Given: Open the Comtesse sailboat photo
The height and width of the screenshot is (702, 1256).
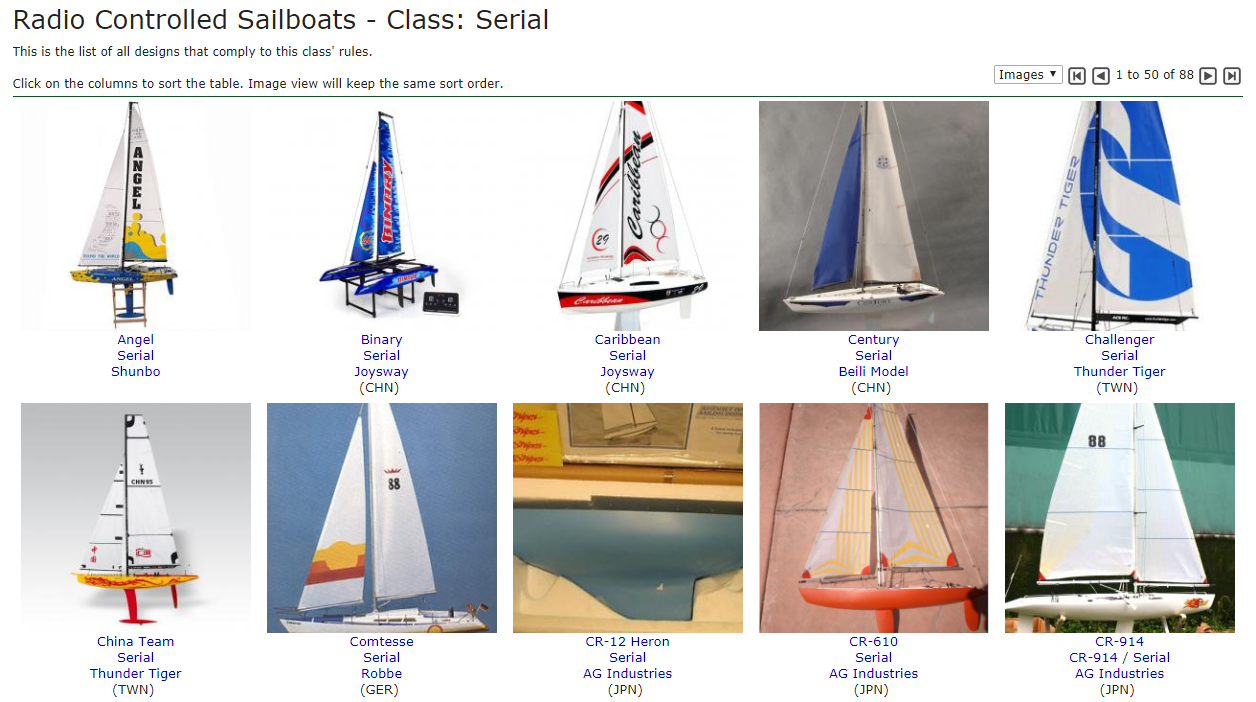Looking at the screenshot, I should click(x=382, y=518).
